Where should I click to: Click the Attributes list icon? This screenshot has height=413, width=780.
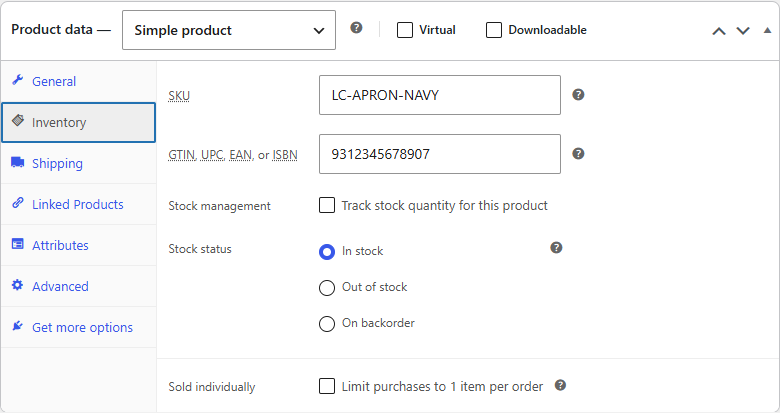click(x=18, y=244)
